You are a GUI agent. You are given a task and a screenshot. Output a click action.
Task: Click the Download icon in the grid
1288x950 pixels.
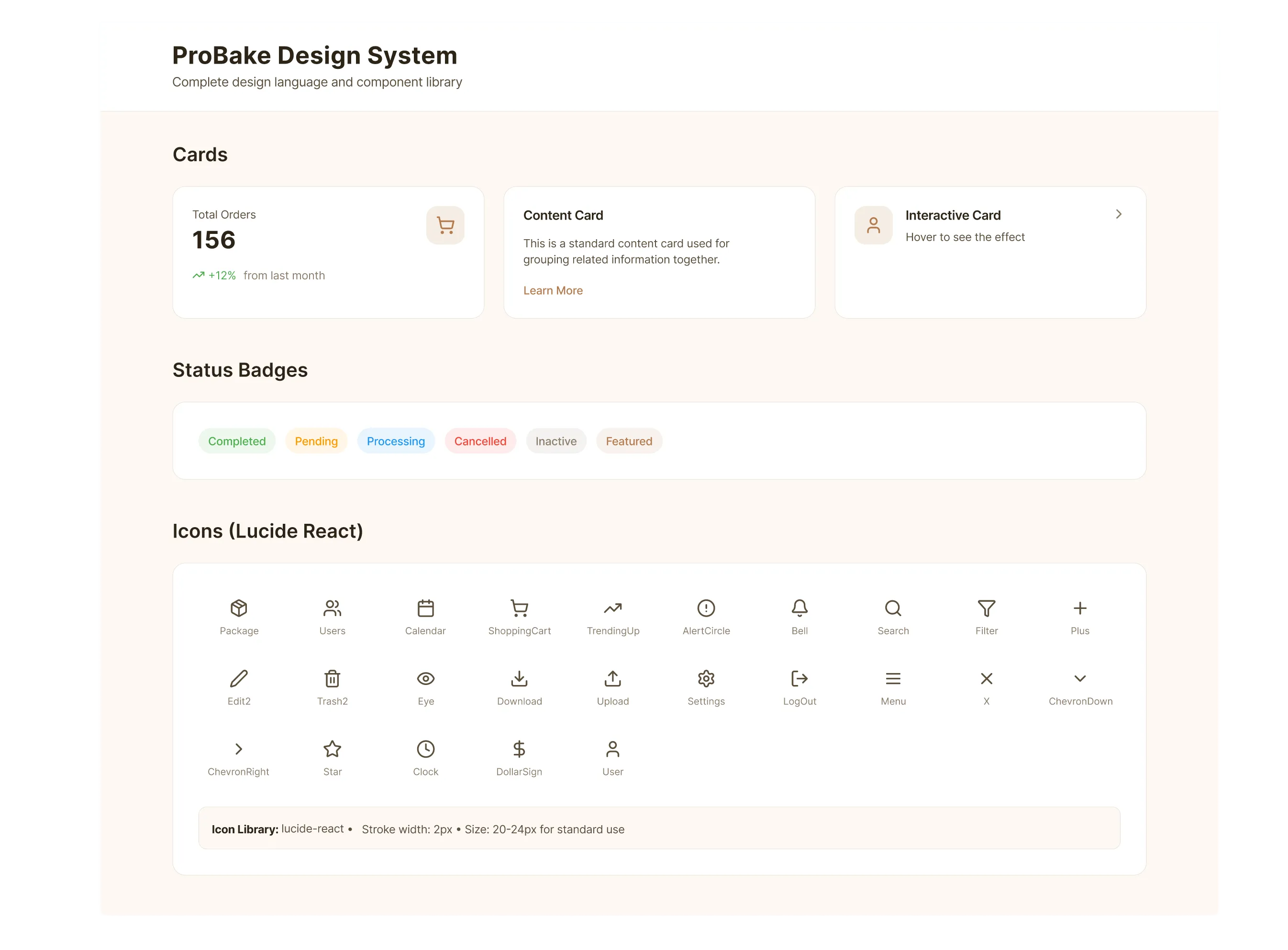[520, 679]
